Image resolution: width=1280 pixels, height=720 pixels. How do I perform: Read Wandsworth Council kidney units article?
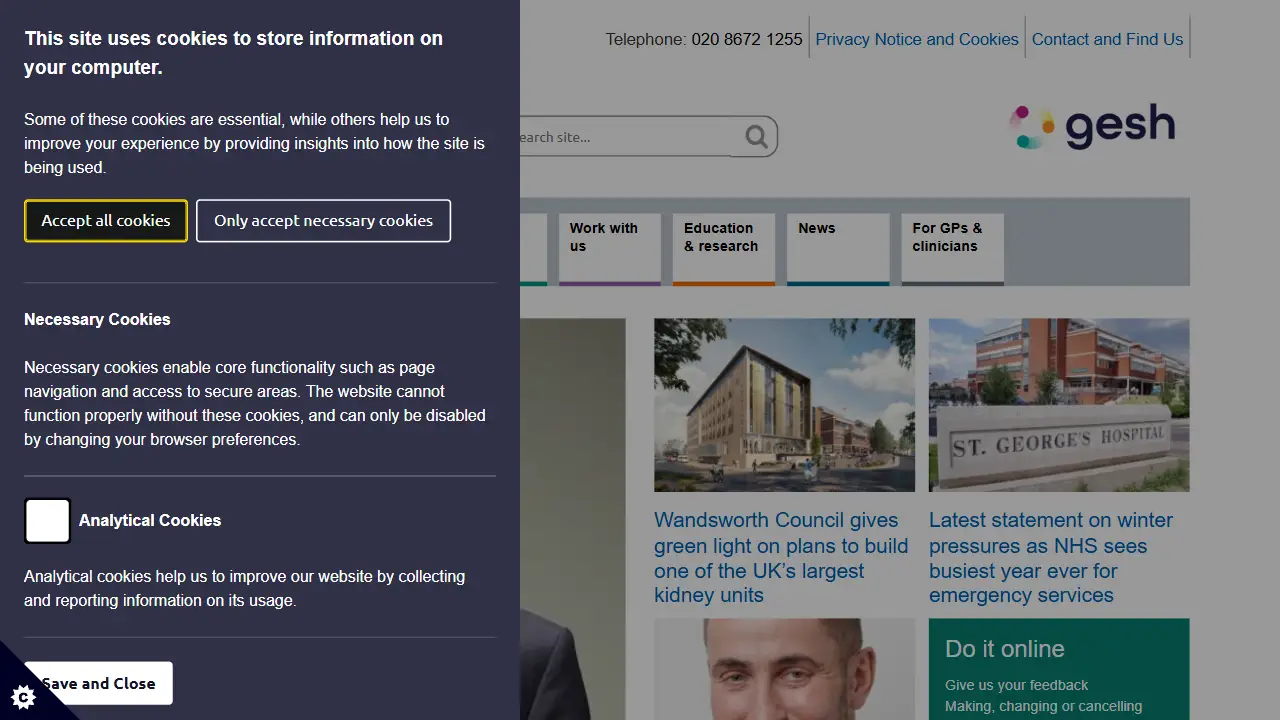point(781,558)
